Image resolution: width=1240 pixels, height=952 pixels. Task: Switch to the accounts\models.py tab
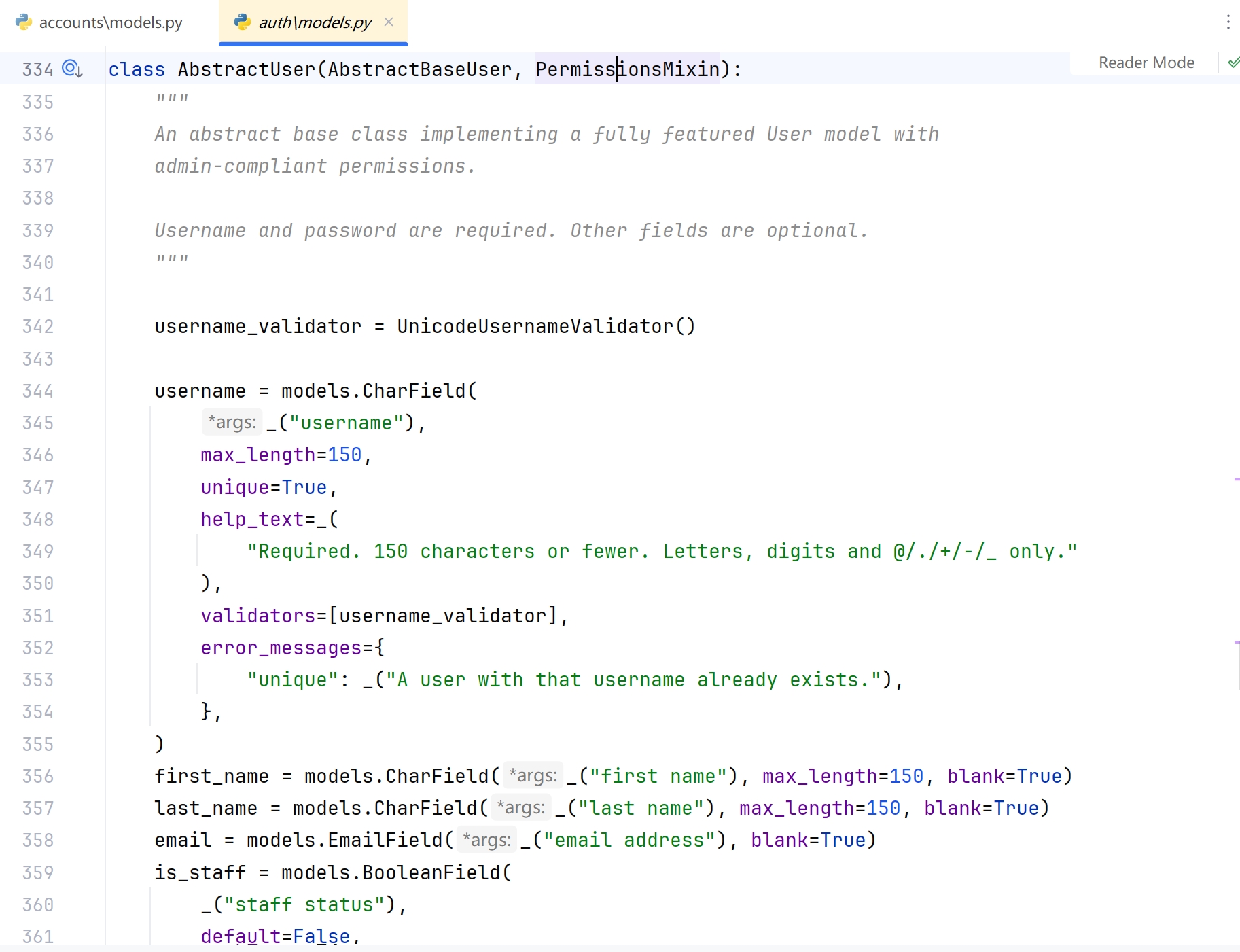click(99, 22)
